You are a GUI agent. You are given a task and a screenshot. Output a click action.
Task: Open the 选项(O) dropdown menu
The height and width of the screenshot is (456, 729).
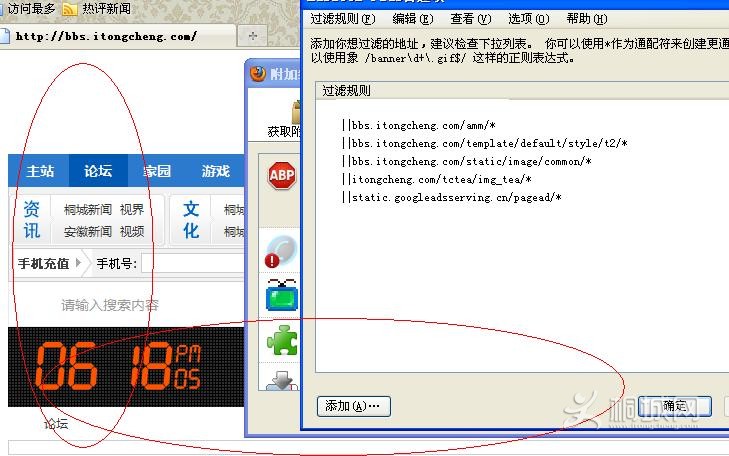coord(528,19)
